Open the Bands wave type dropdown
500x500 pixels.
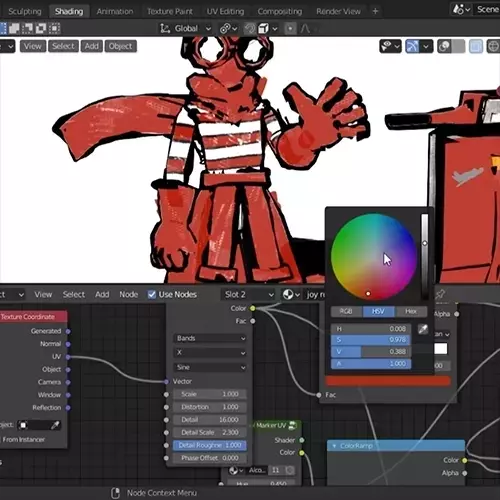point(210,338)
